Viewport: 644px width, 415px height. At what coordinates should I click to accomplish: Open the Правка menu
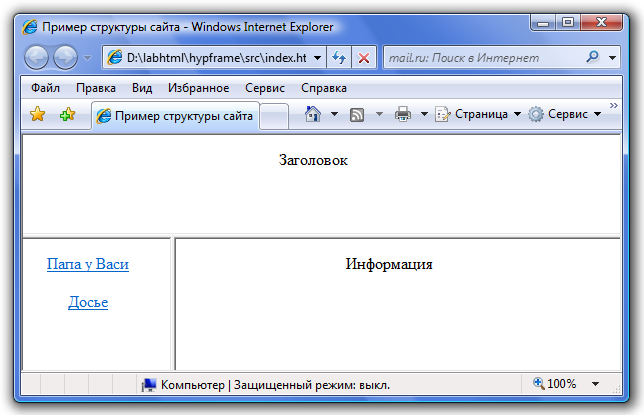pyautogui.click(x=96, y=88)
